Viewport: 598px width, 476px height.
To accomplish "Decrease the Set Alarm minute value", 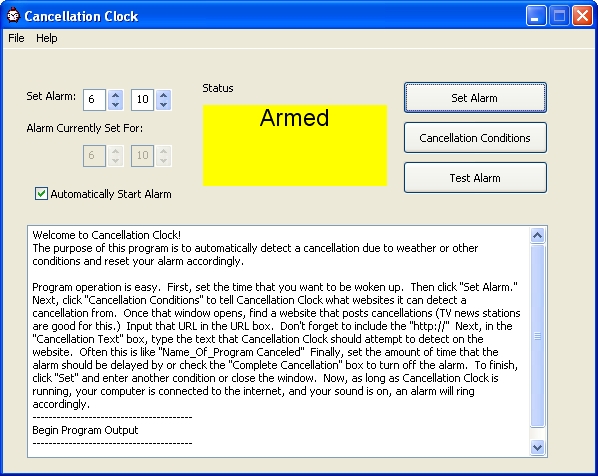I will coord(164,105).
